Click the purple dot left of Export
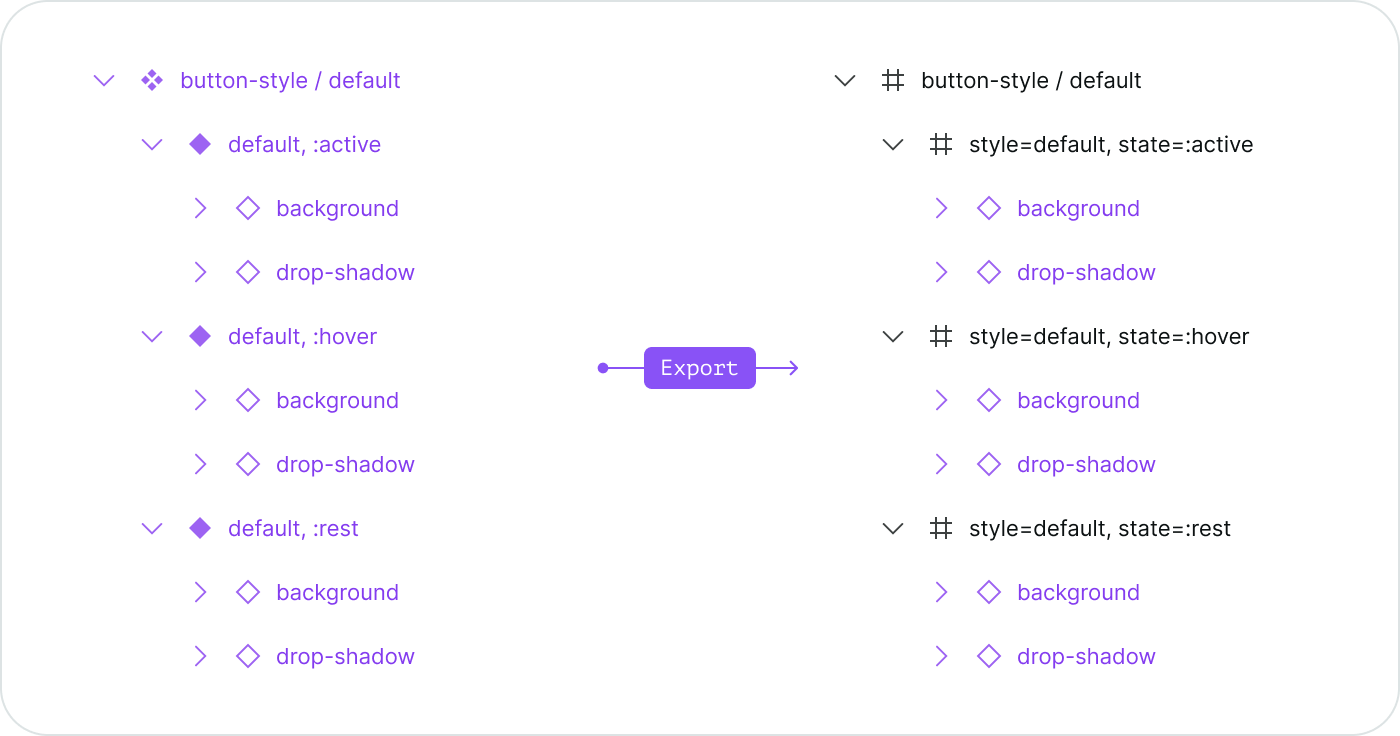The width and height of the screenshot is (1400, 736). tap(603, 369)
